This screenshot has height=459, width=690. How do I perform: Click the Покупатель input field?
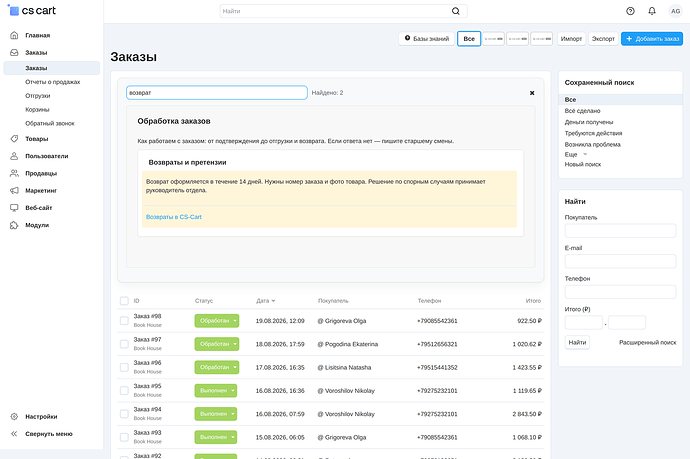[x=620, y=231]
